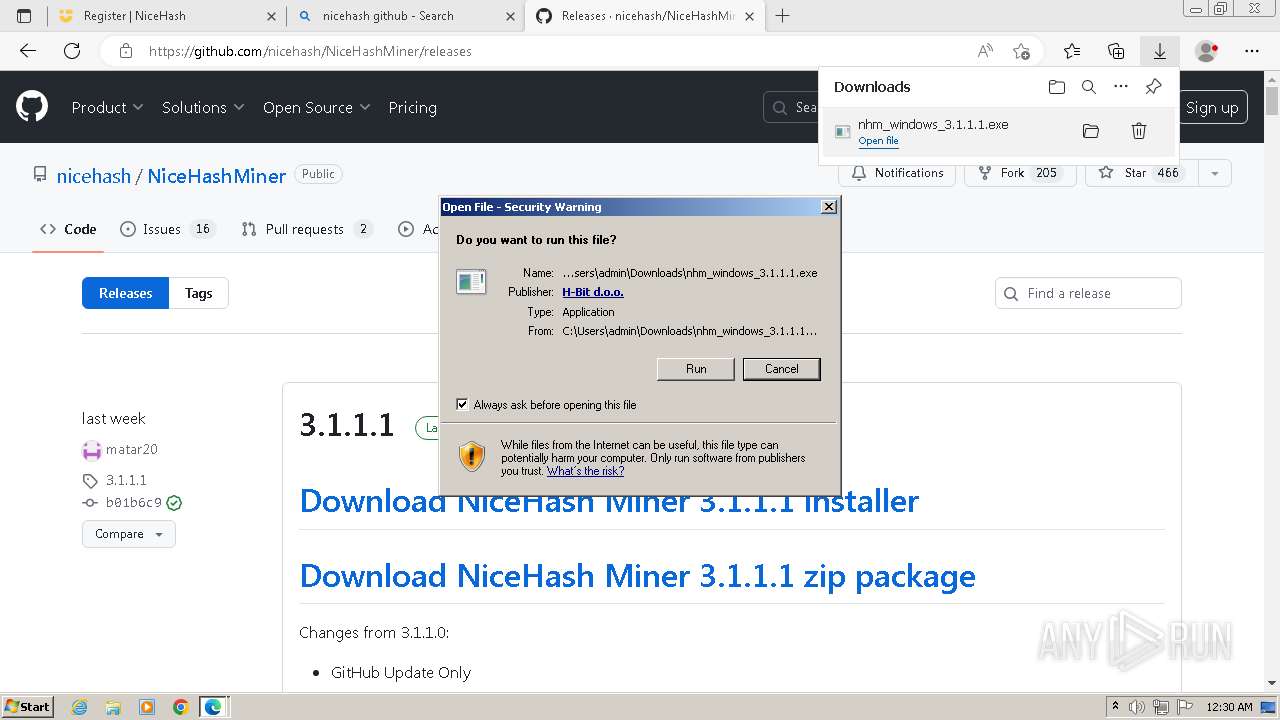Screen dimensions: 1280x720
Task: Select the Releases tab
Action: point(125,293)
